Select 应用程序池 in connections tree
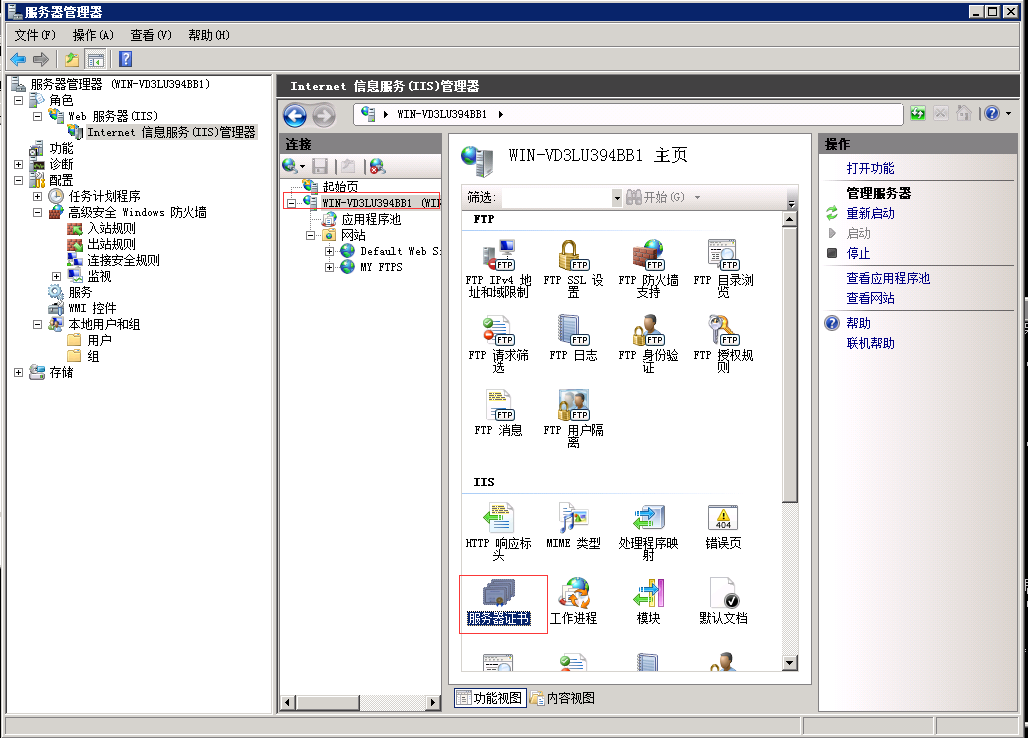 click(x=371, y=219)
